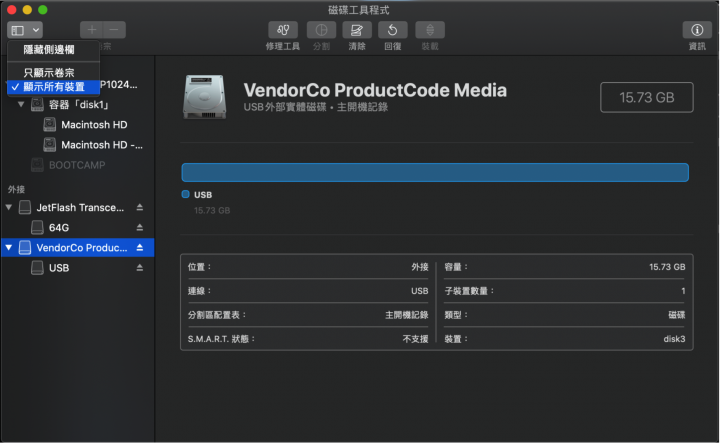This screenshot has height=443, width=720.
Task: Click the 磁碟 type value
Action: pyautogui.click(x=676, y=315)
